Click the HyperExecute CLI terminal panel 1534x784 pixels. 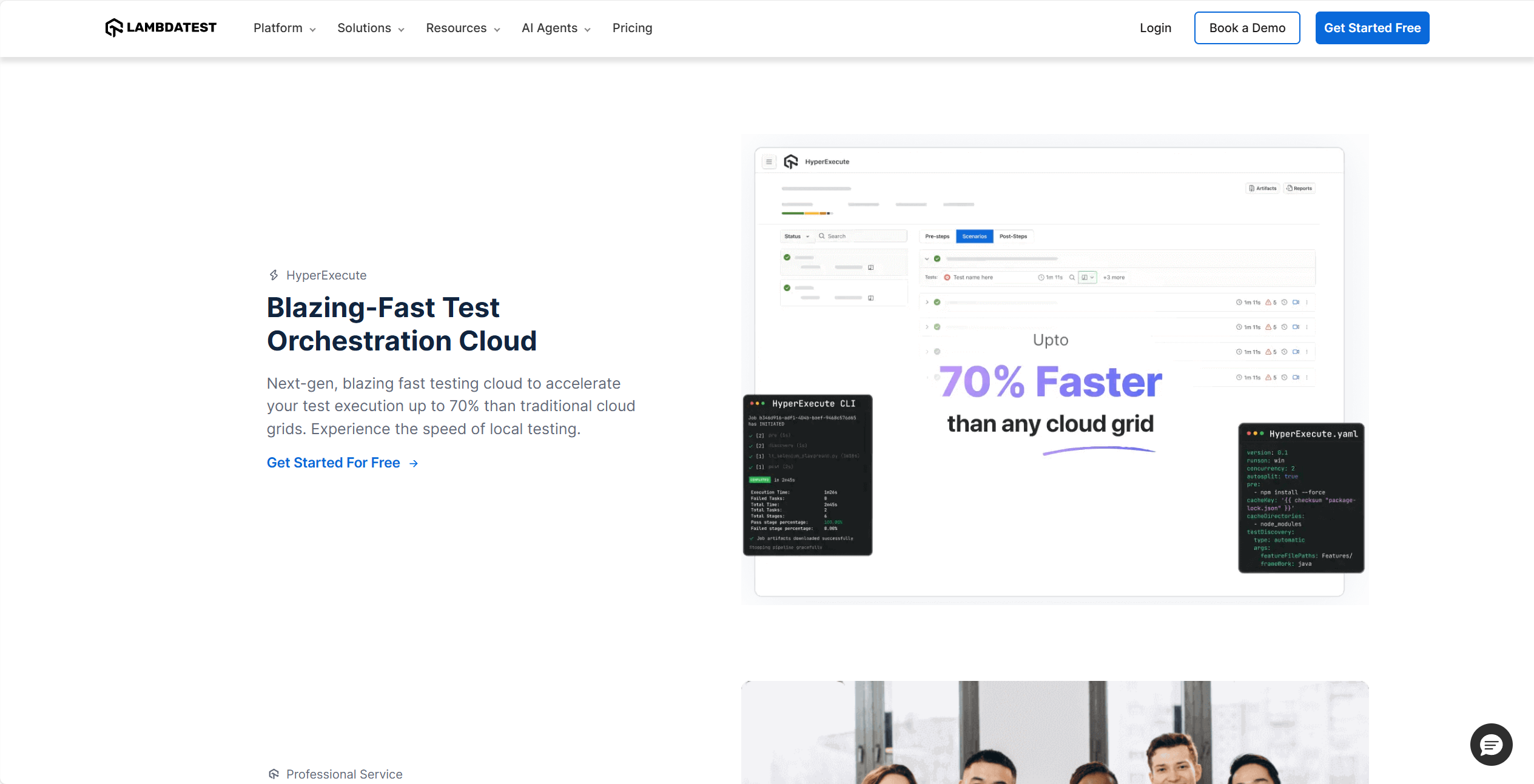tap(807, 475)
